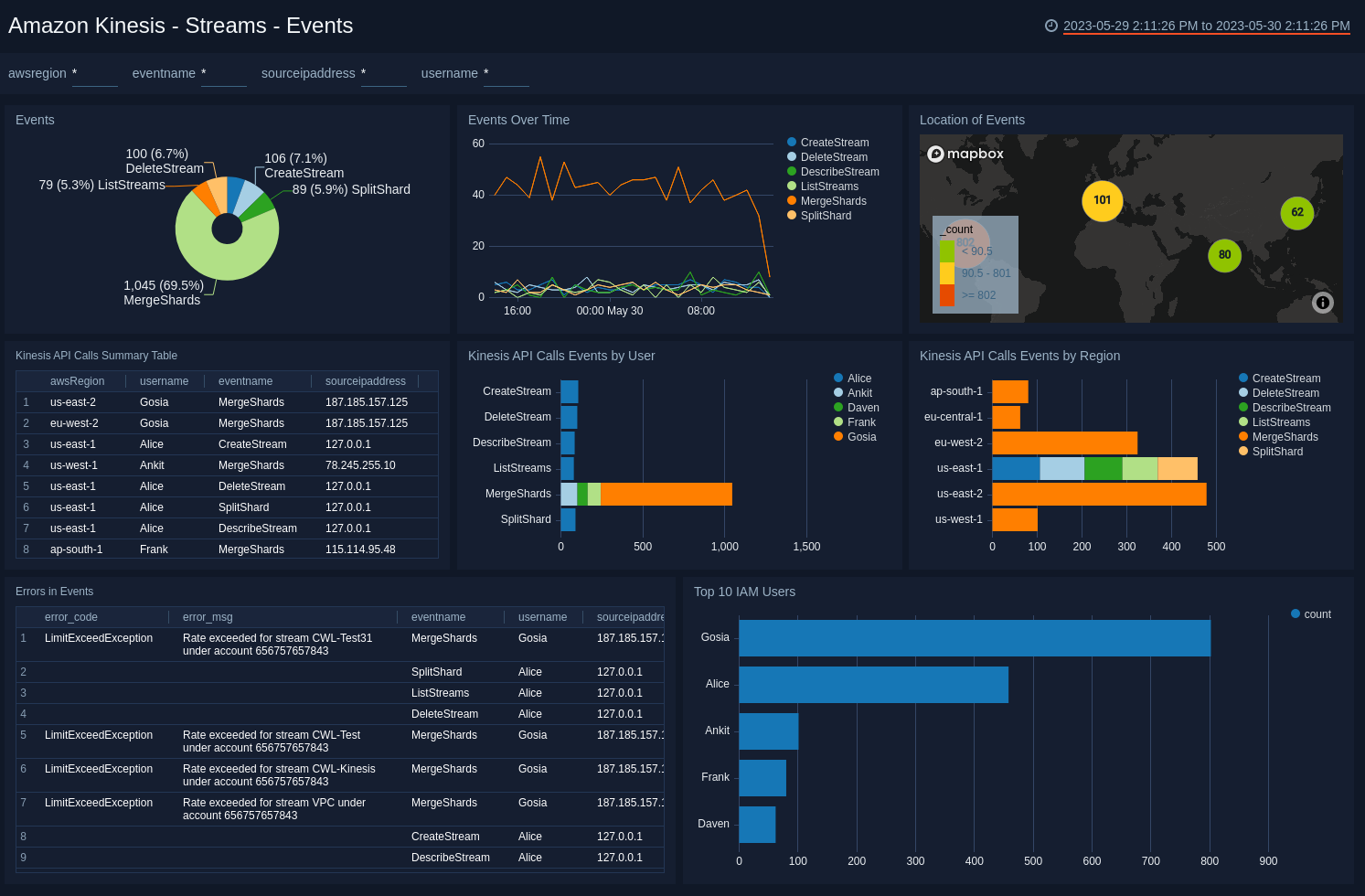
Task: Click Gosia's bar in Top 10 IAM Users
Action: [x=974, y=638]
